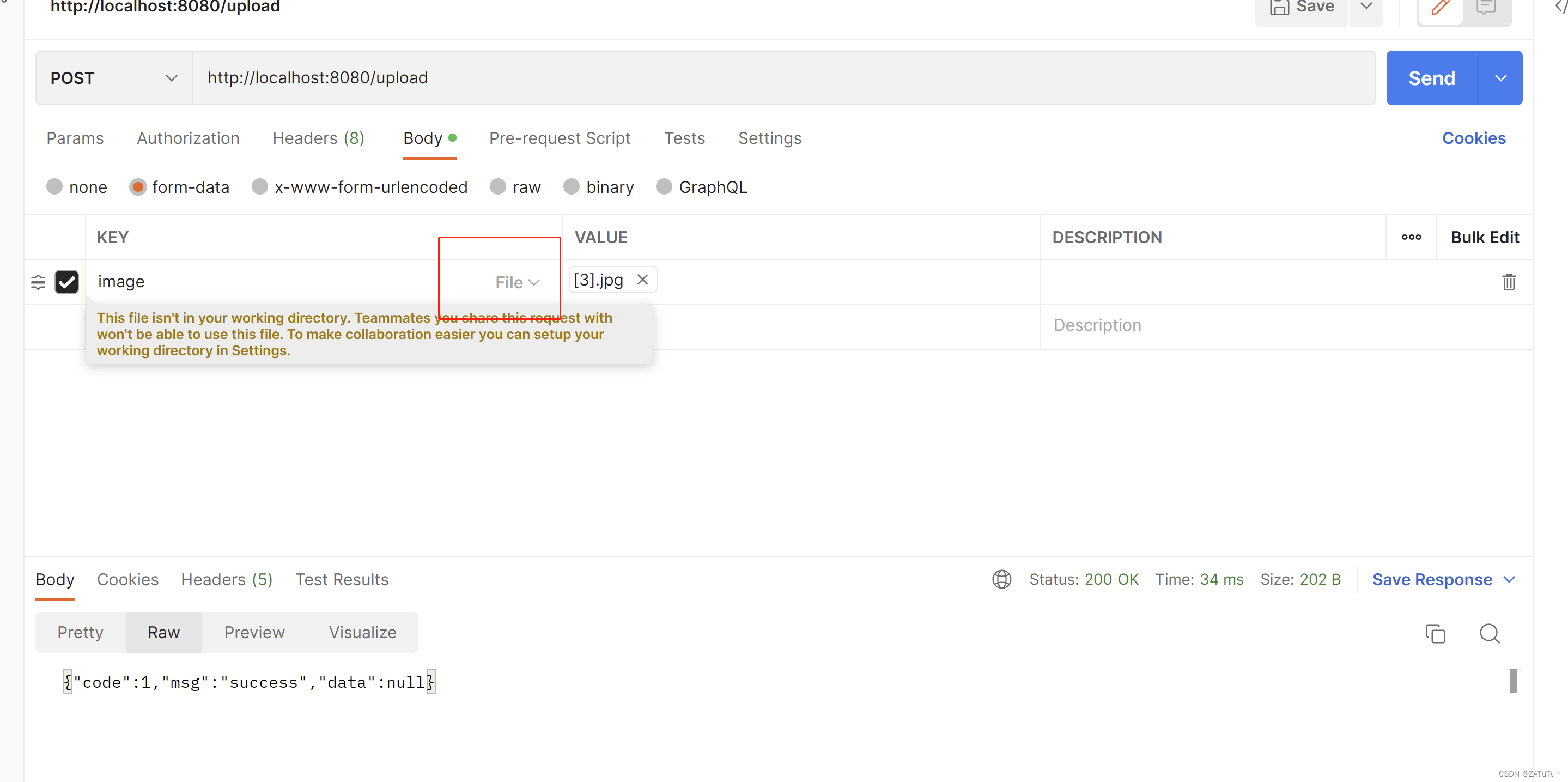Click the drag handle of image row
The height and width of the screenshot is (782, 1568).
pos(38,282)
